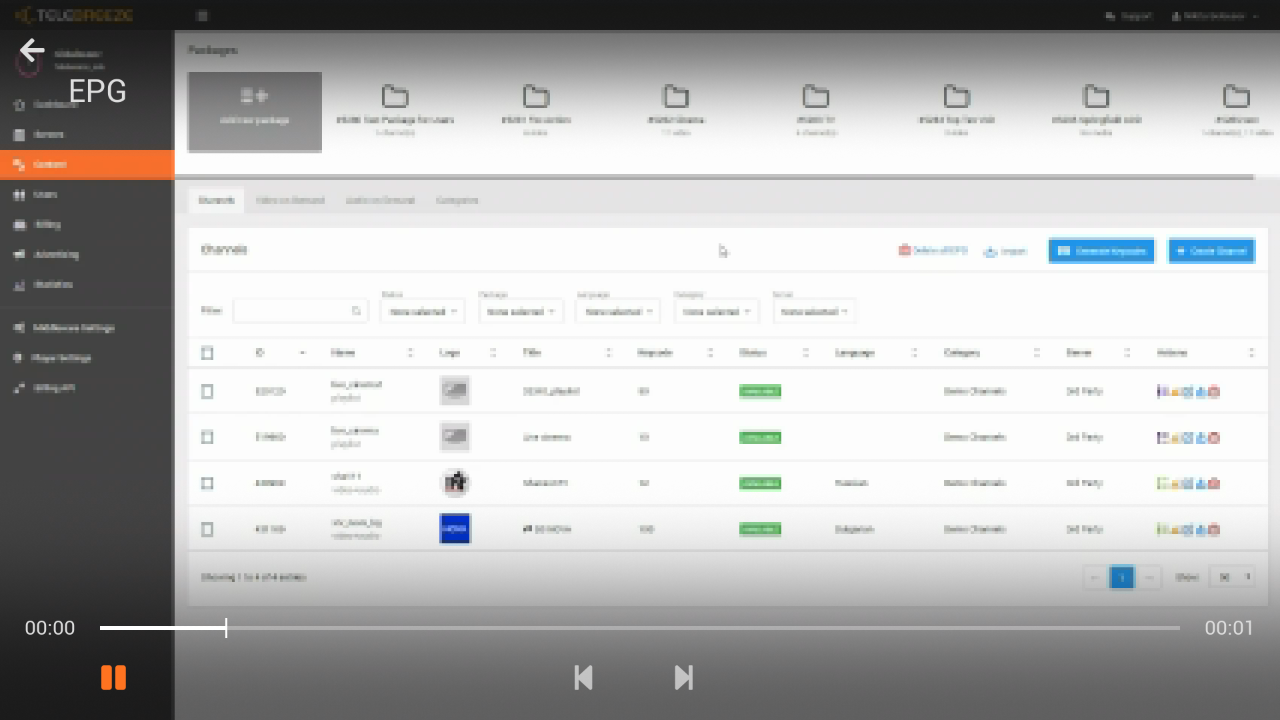Image resolution: width=1280 pixels, height=720 pixels.
Task: Pause the video with the orange button
Action: pyautogui.click(x=113, y=678)
